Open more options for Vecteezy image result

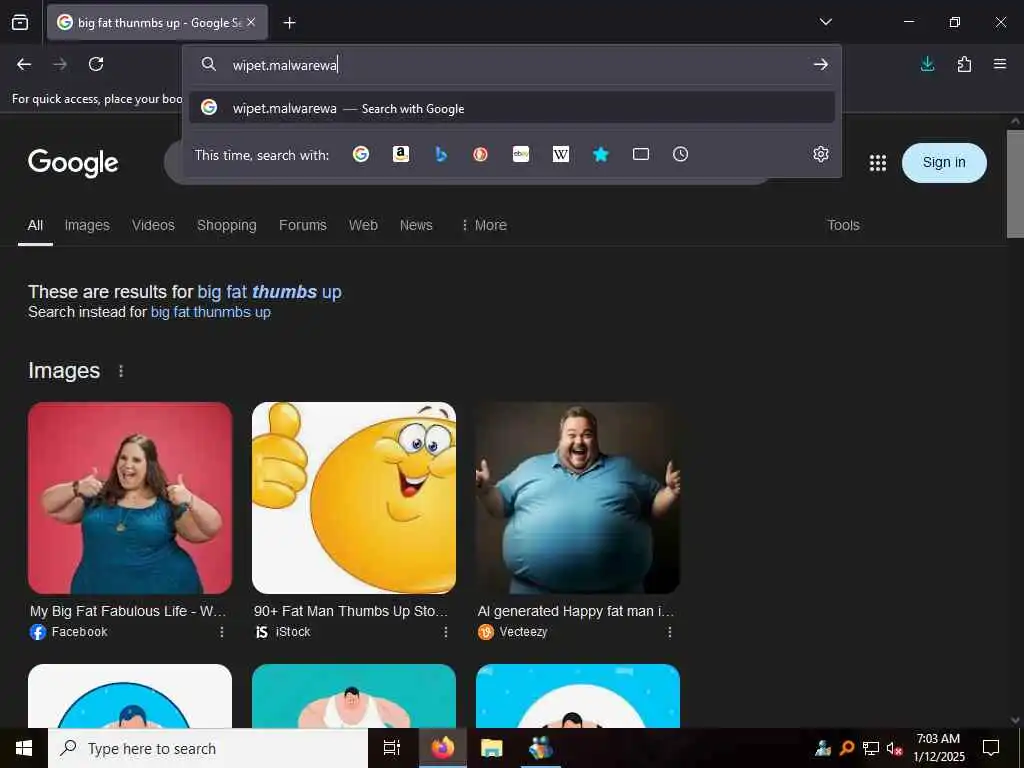tap(670, 632)
